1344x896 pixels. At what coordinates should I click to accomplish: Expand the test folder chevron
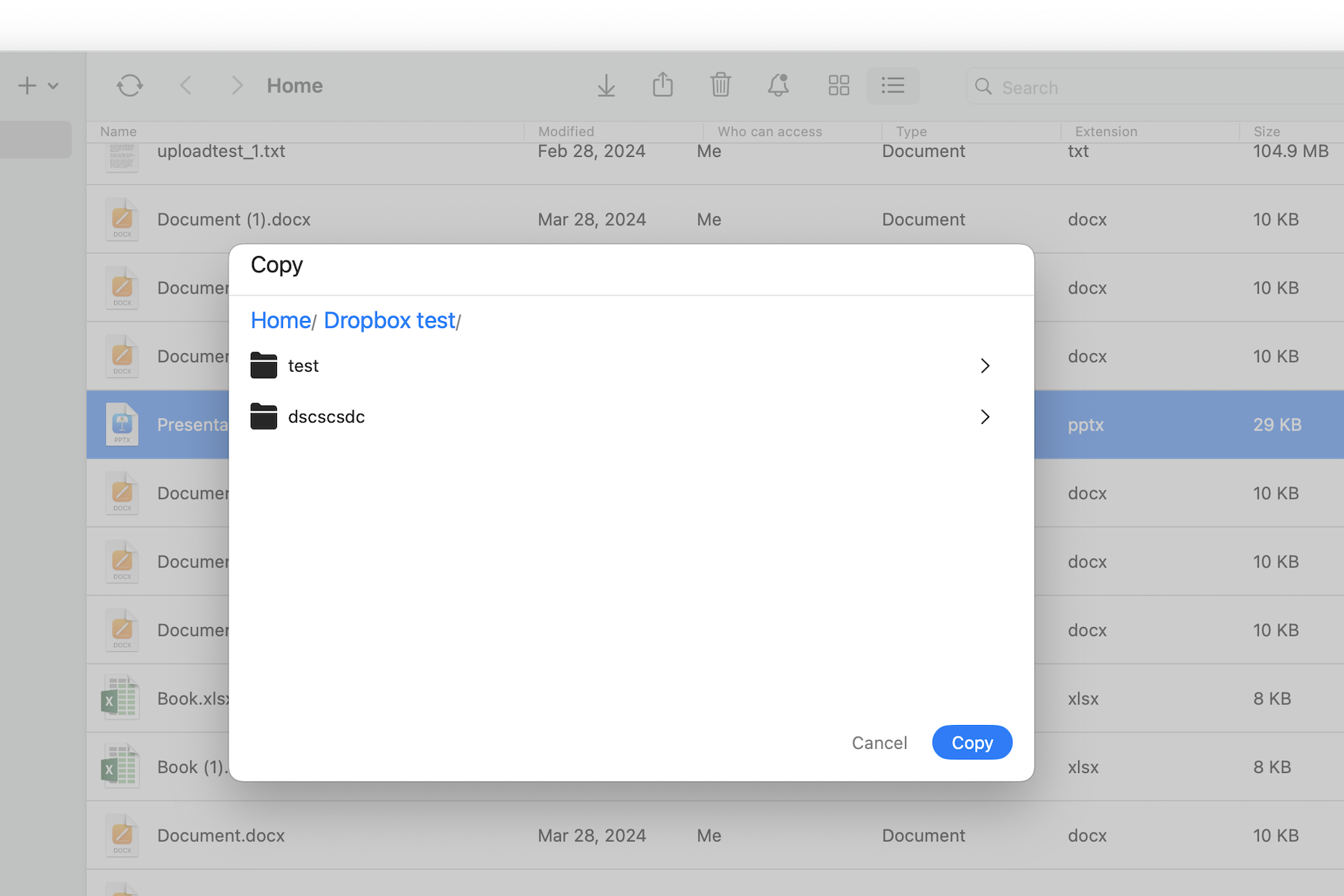(985, 366)
